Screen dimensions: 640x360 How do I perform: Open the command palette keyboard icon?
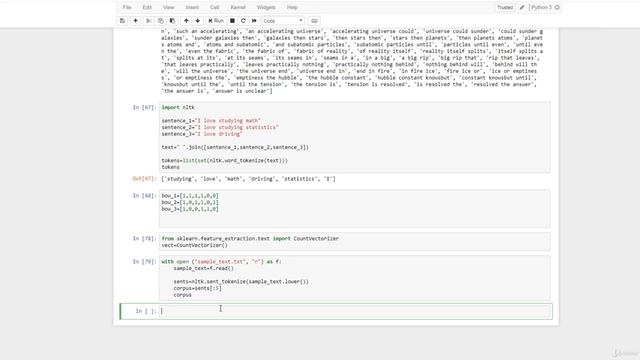(314, 21)
